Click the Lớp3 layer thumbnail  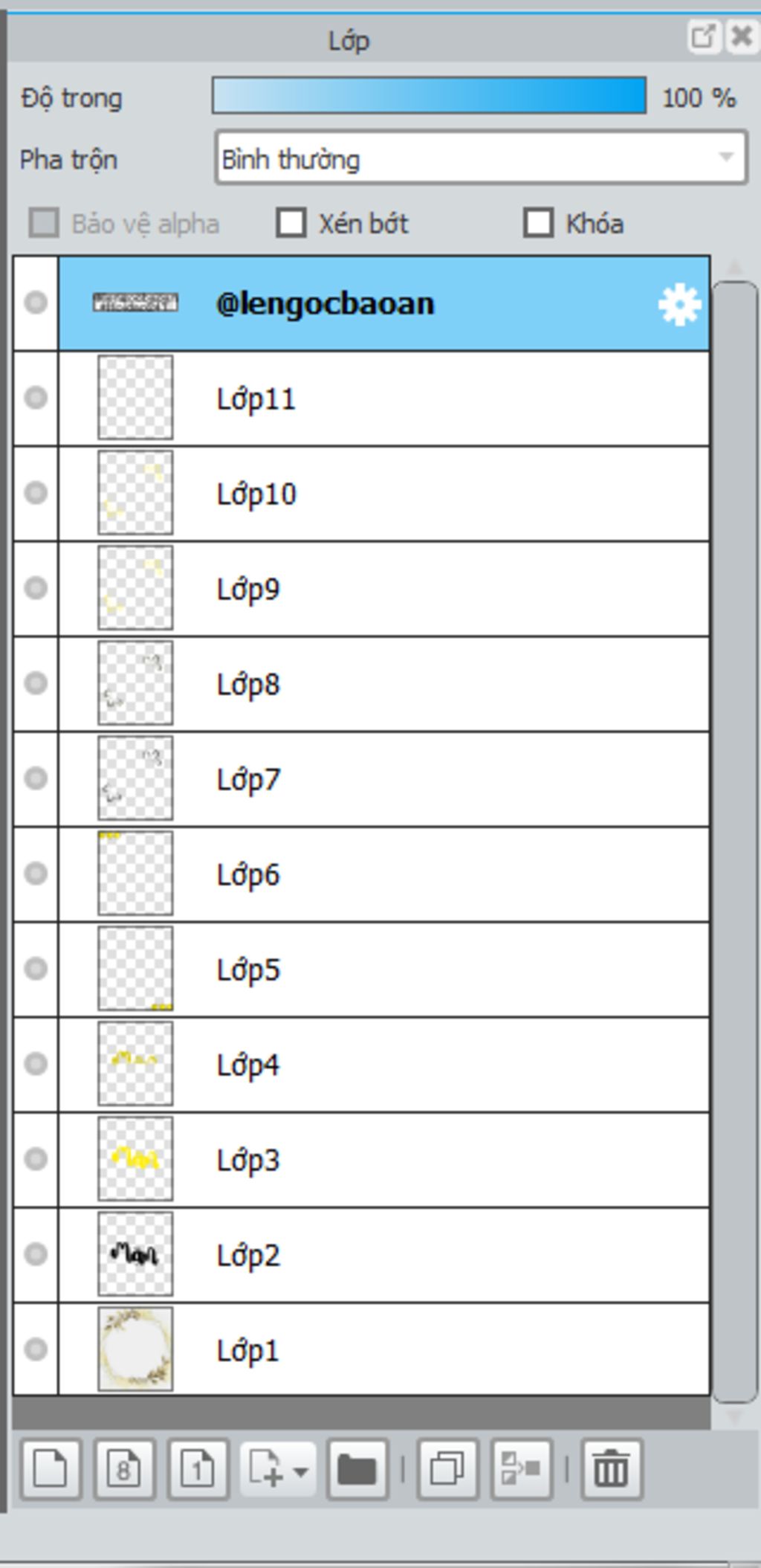(x=135, y=1159)
